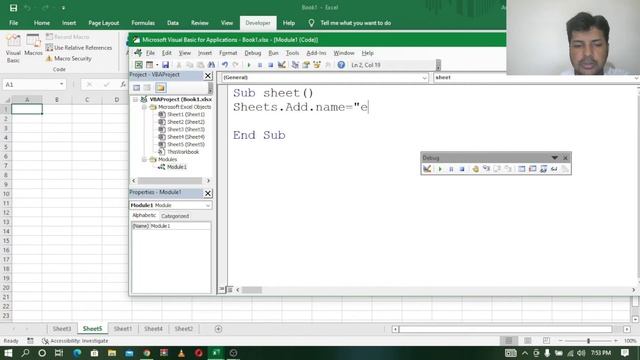This screenshot has height=360, width=640.
Task: Run Sub with the VBA toolbar play icon
Action: click(249, 65)
